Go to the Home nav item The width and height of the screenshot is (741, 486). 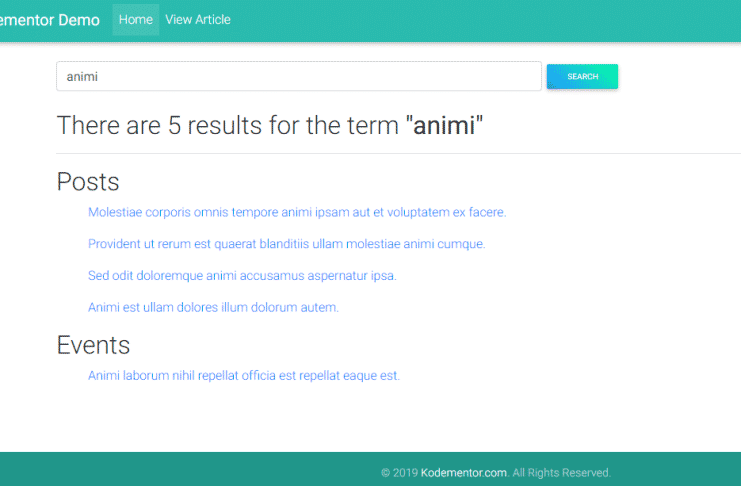coord(136,19)
